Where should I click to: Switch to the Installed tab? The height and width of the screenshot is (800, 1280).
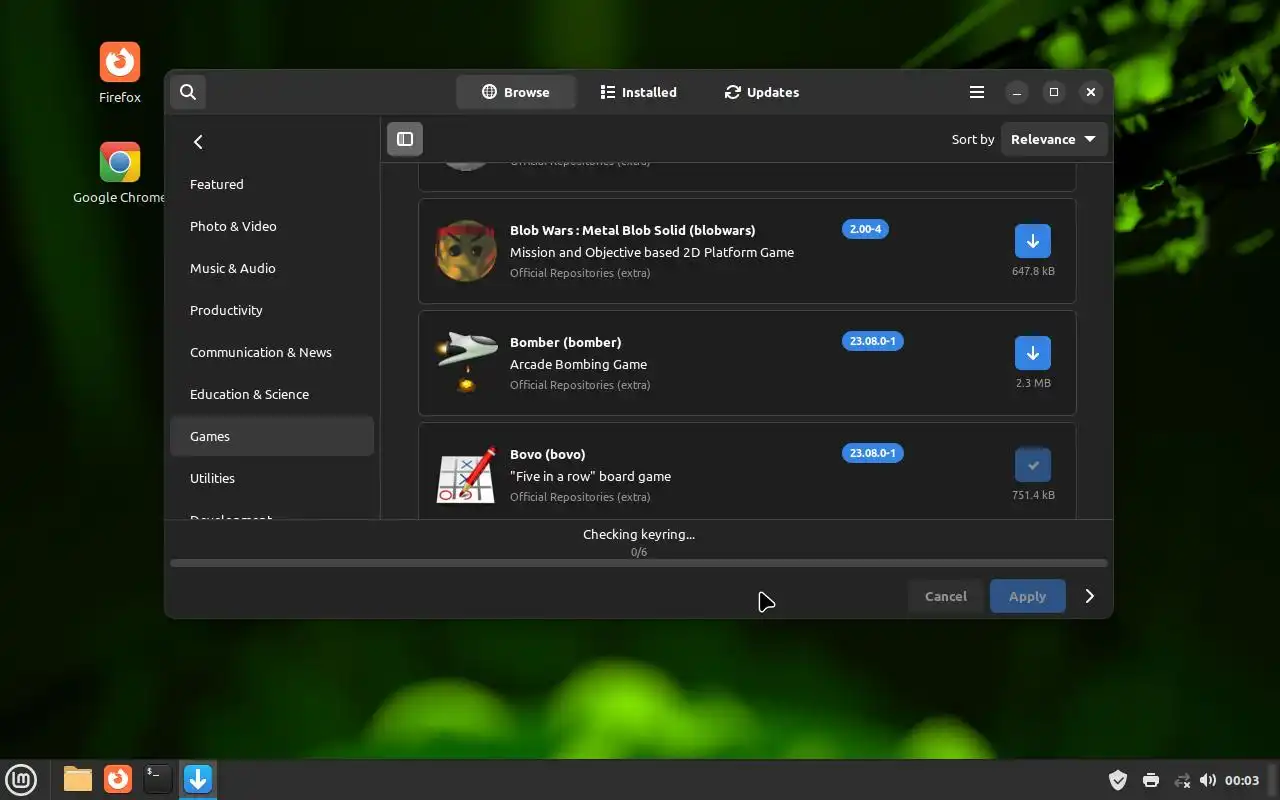[x=638, y=92]
